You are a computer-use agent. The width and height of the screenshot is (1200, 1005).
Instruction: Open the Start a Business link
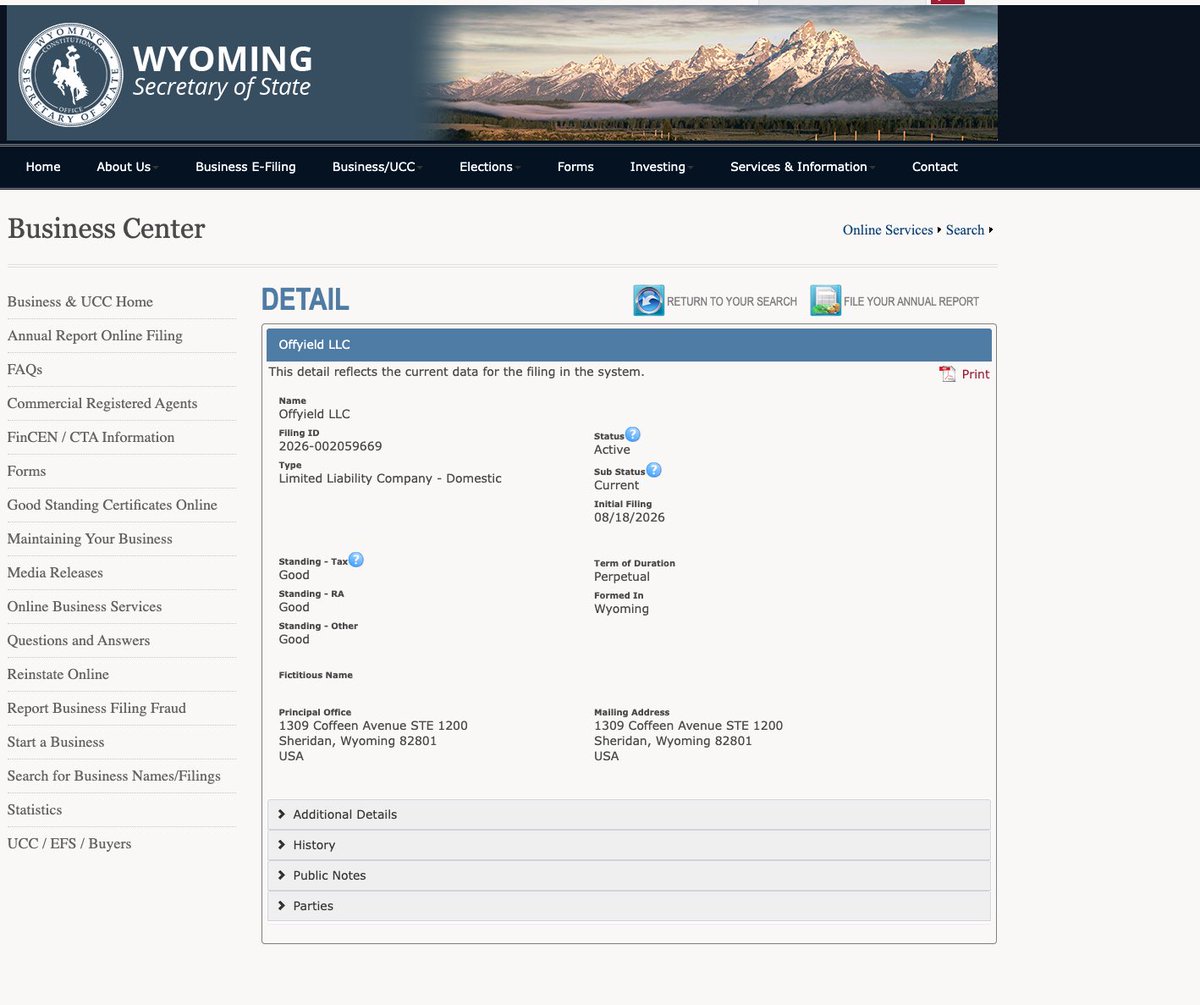point(56,742)
